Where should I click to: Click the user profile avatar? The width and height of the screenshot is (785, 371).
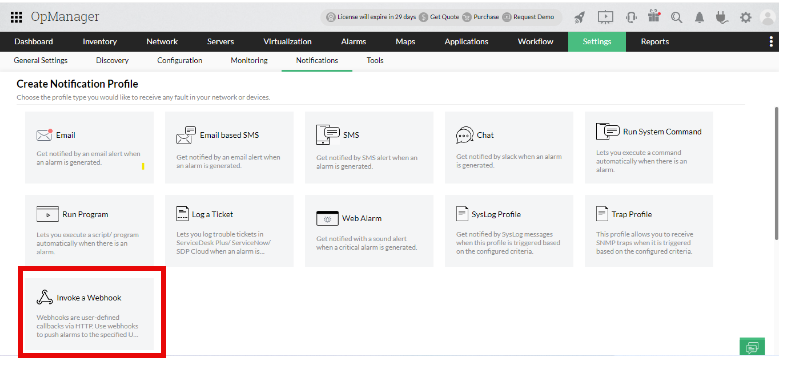pyautogui.click(x=767, y=18)
